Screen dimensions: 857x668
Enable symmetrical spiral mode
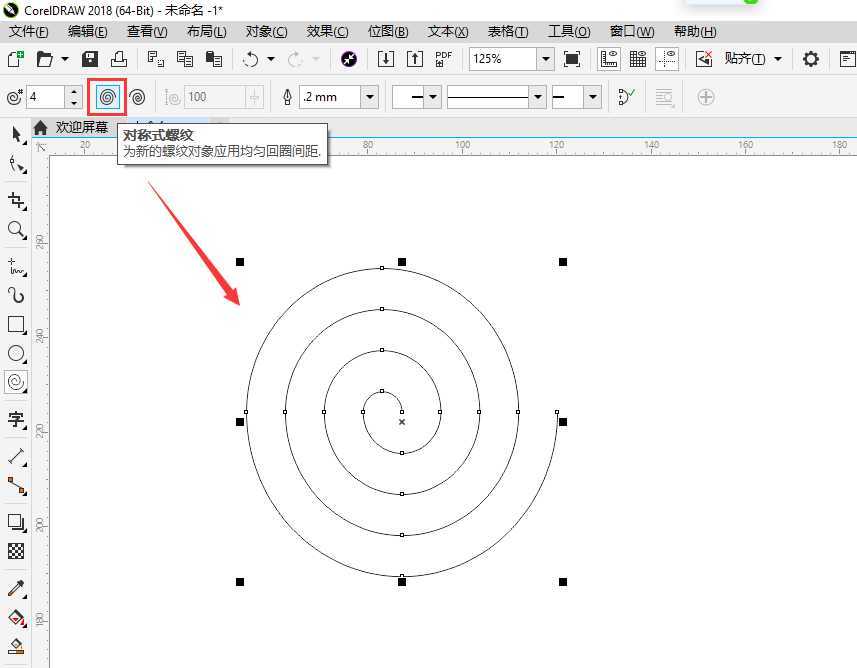[x=107, y=97]
